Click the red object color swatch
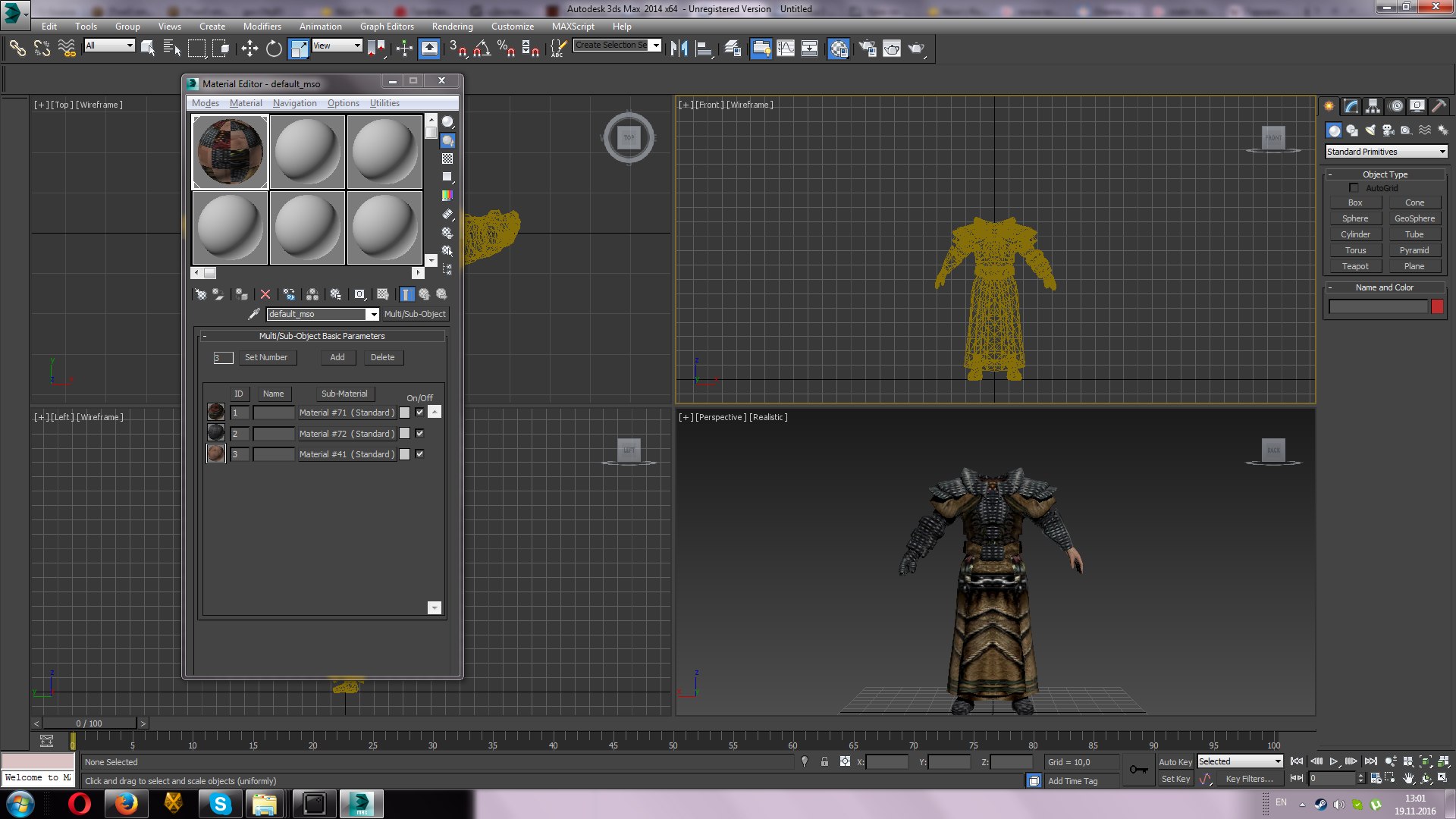This screenshot has width=1456, height=819. pyautogui.click(x=1437, y=307)
